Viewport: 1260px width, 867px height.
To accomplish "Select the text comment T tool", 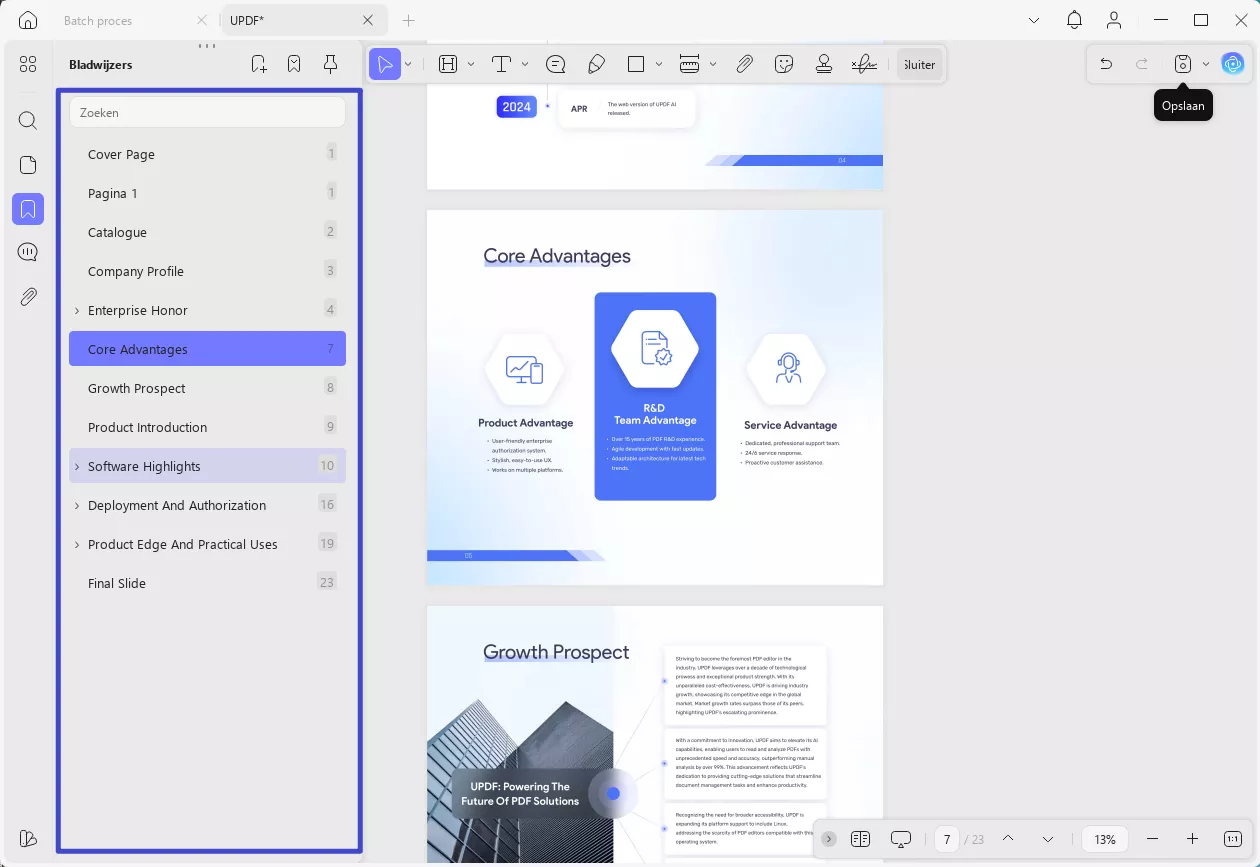I will [x=501, y=64].
